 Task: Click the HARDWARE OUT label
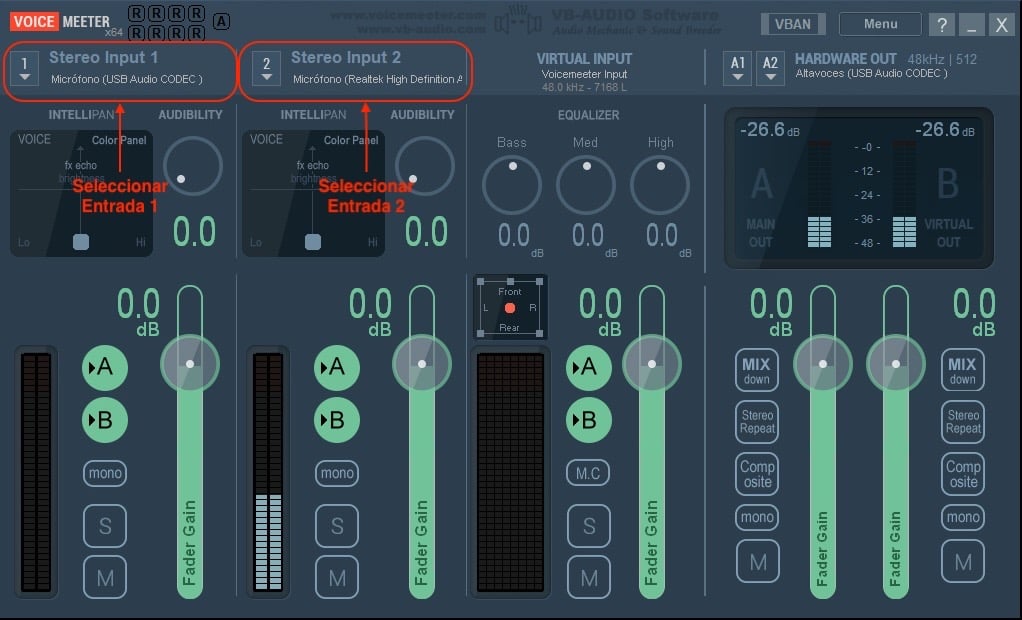pos(845,59)
